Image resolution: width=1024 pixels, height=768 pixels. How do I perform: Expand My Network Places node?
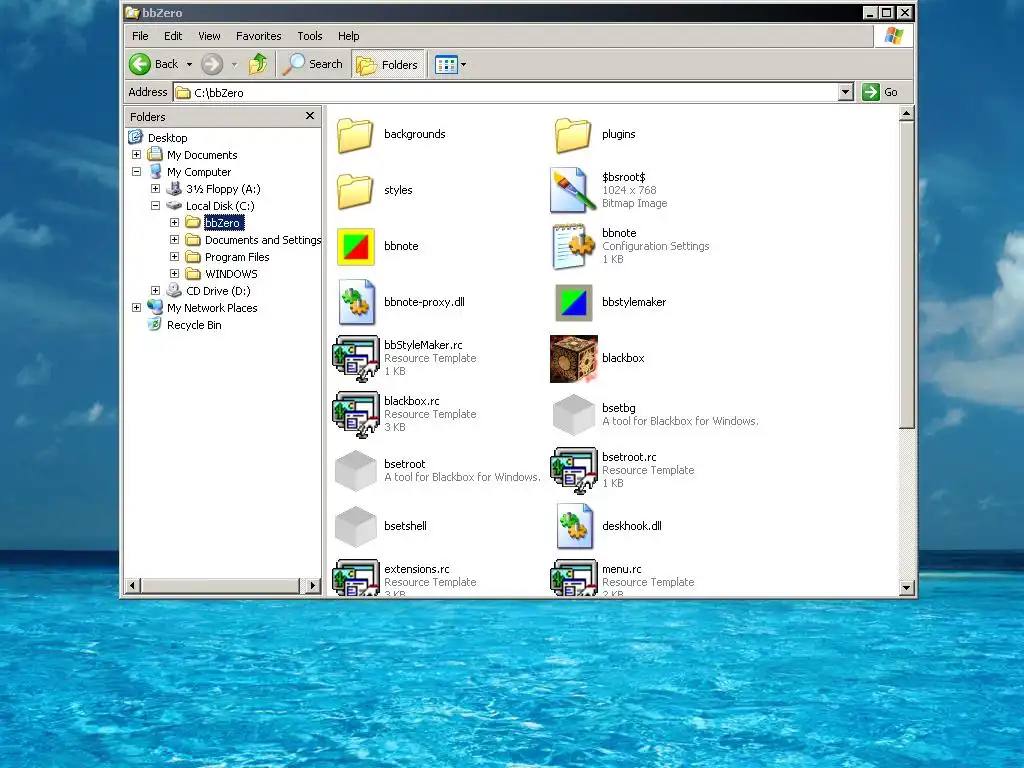click(x=136, y=308)
